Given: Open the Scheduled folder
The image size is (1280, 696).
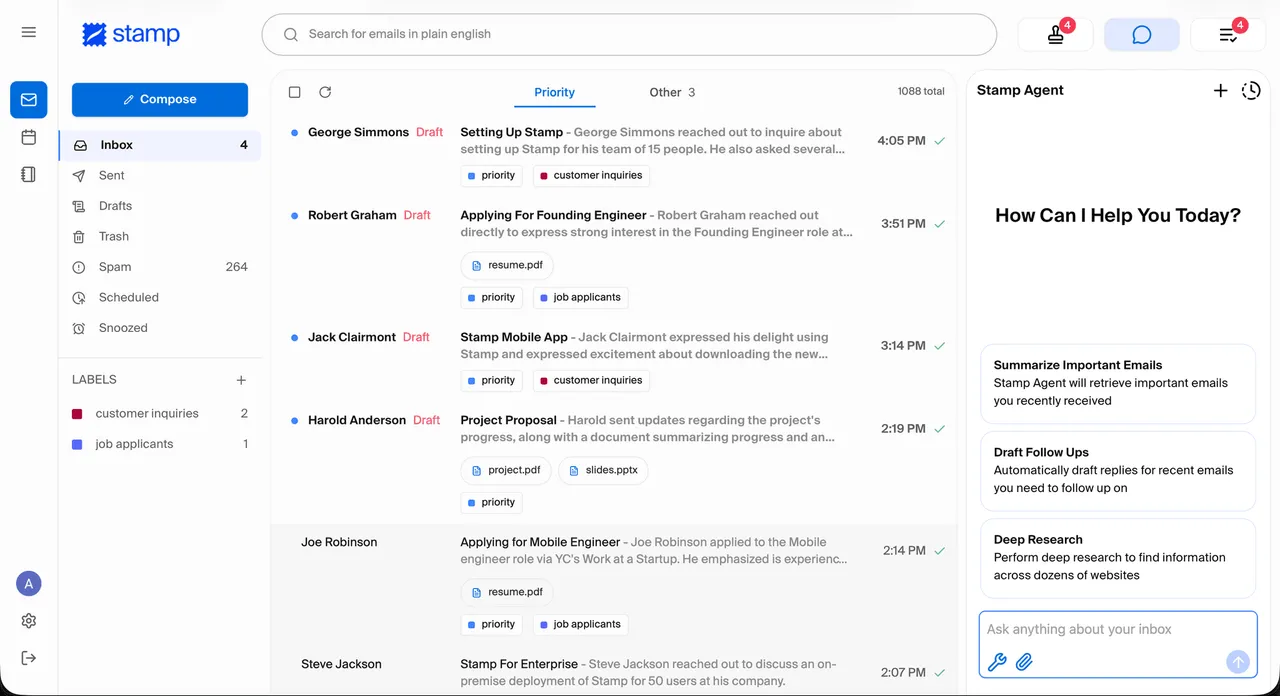Looking at the screenshot, I should click(160, 297).
